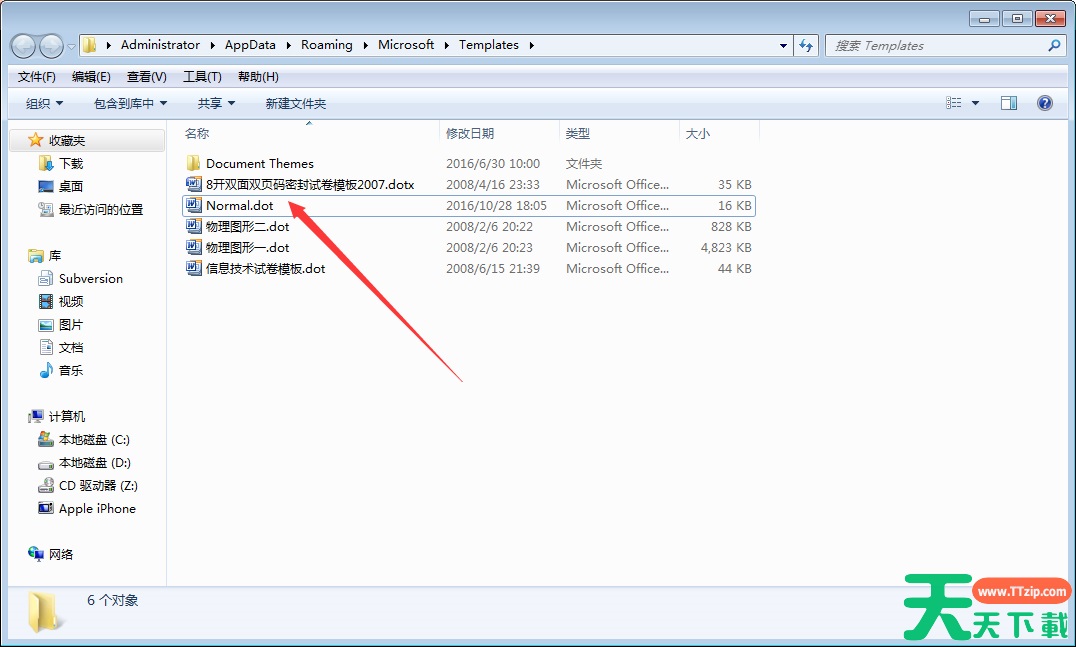Select the 信息技术试卷模板.dot file icon
The height and width of the screenshot is (647, 1076).
[x=194, y=268]
